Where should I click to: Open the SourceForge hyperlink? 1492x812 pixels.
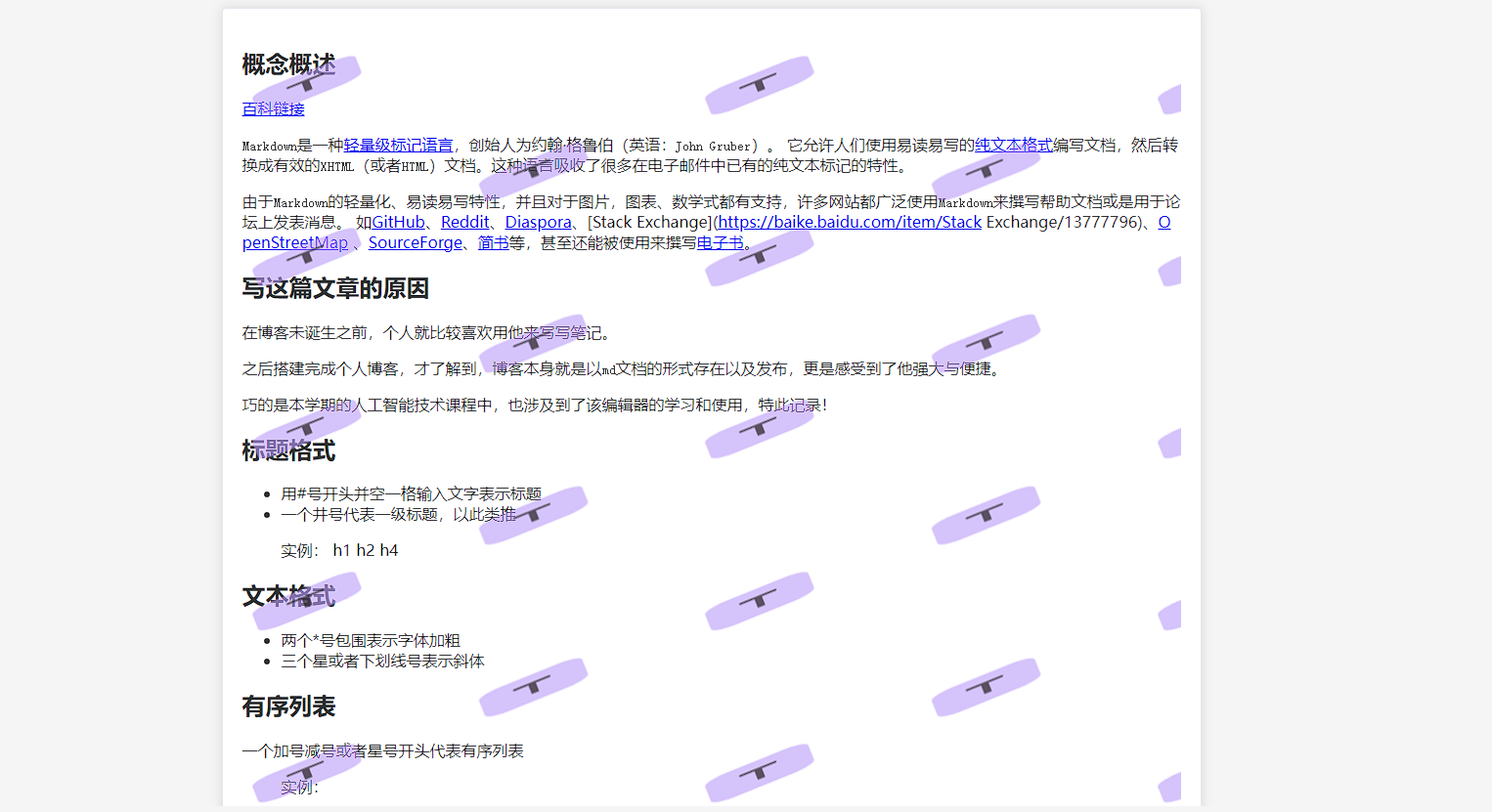pos(416,242)
